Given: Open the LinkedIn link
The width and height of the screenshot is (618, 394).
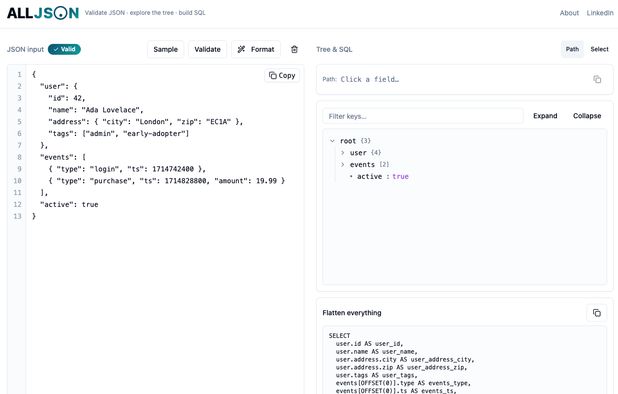Looking at the screenshot, I should pyautogui.click(x=600, y=13).
